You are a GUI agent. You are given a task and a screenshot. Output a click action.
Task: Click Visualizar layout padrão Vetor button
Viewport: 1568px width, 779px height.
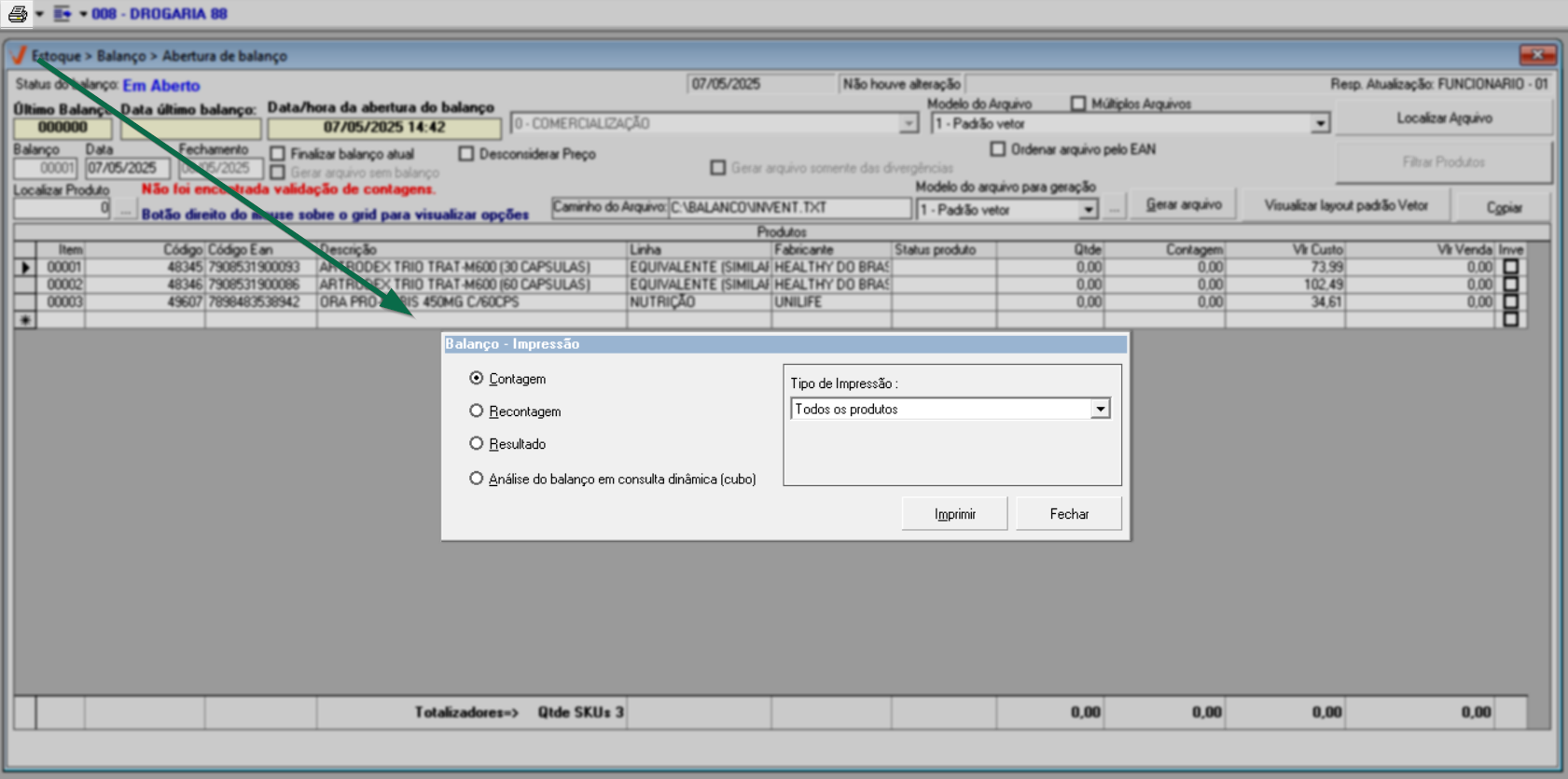coord(1346,205)
